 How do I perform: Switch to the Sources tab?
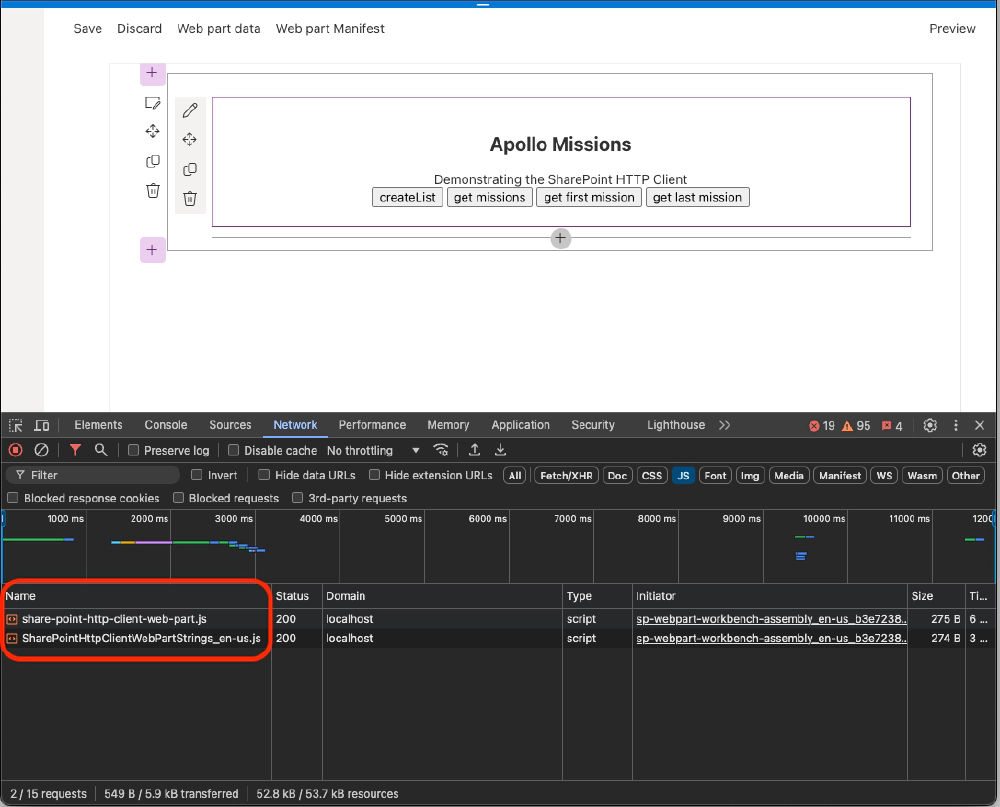tap(230, 426)
